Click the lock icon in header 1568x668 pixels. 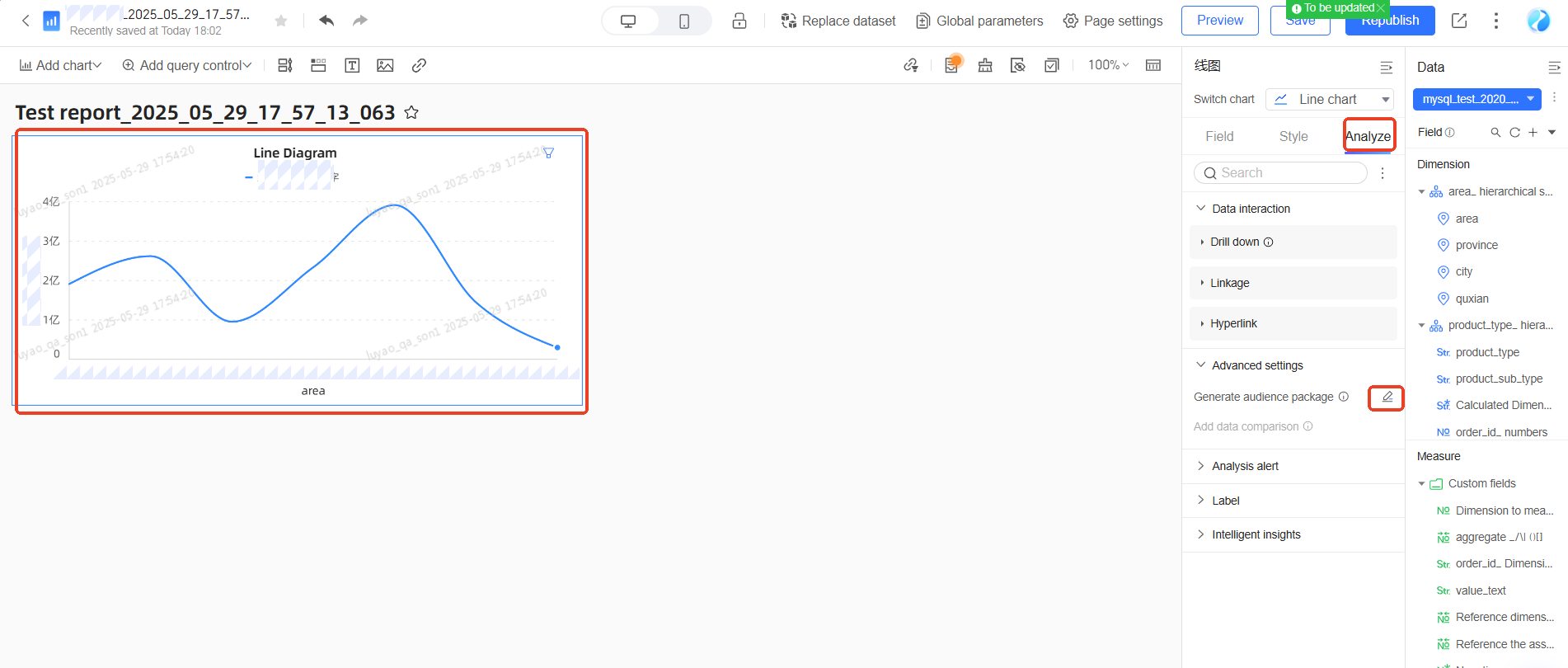coord(739,21)
